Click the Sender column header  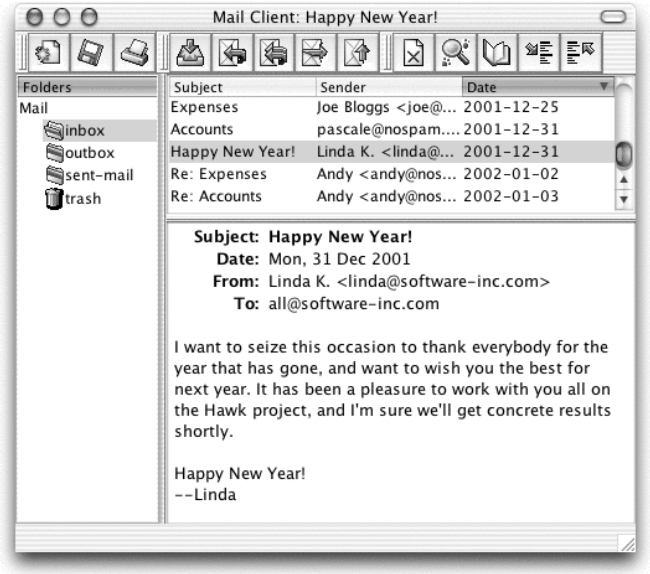tap(388, 88)
